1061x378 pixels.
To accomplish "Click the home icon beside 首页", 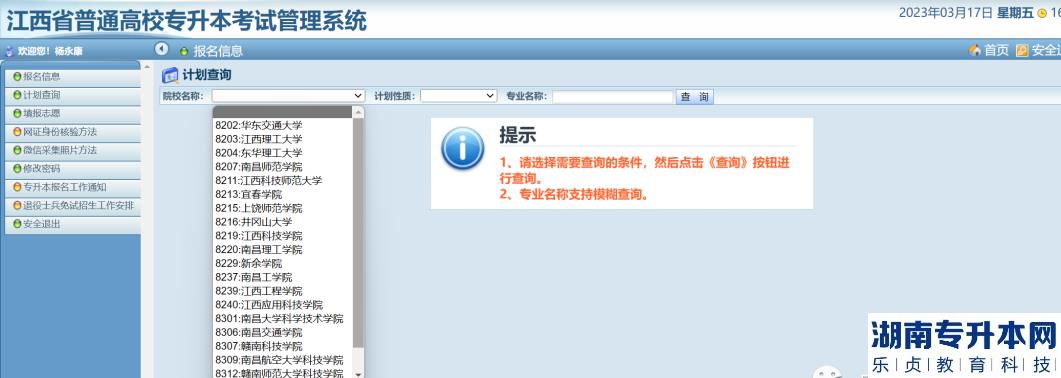I will 975,50.
